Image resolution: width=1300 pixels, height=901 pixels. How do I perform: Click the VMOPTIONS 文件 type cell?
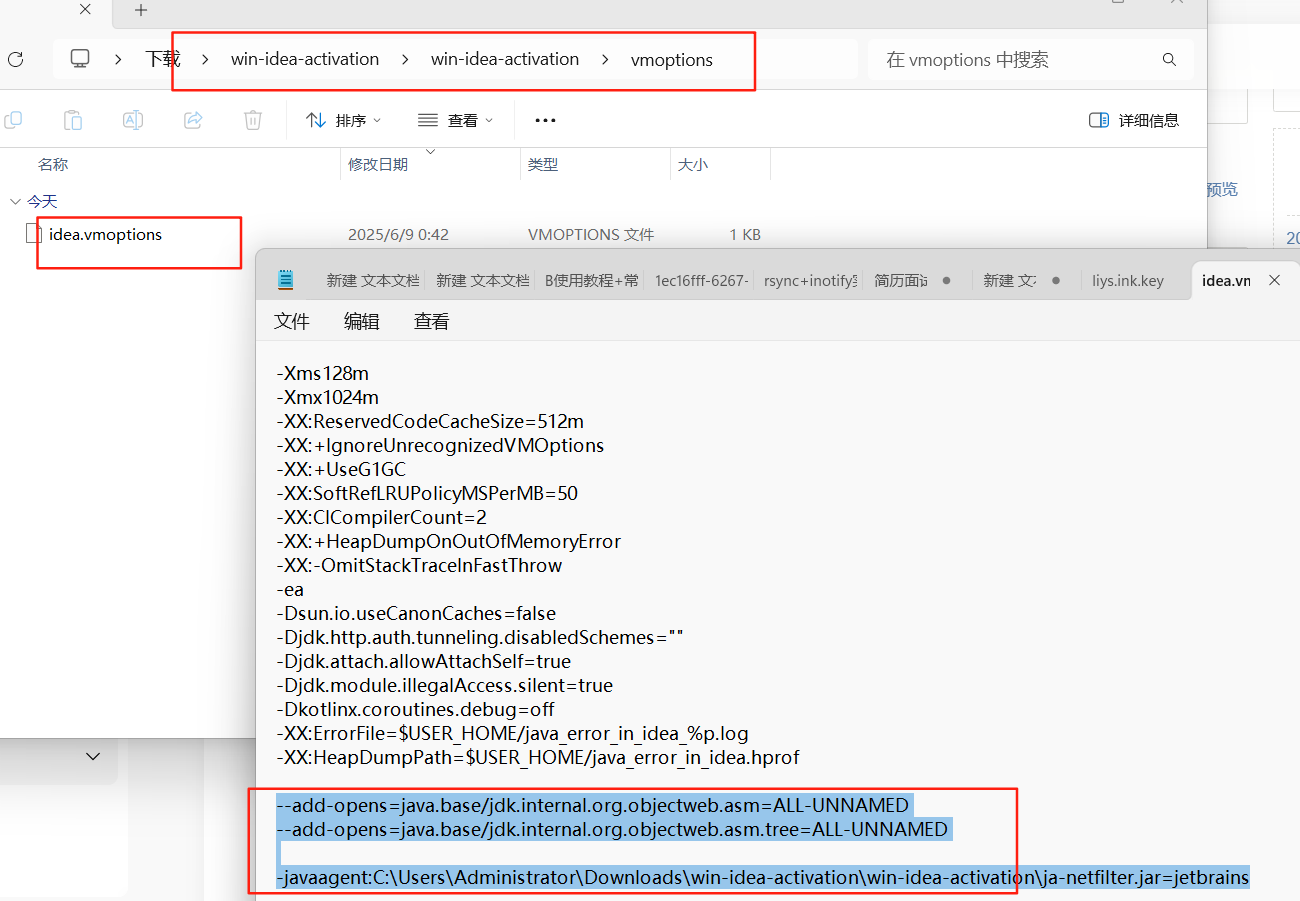[591, 235]
